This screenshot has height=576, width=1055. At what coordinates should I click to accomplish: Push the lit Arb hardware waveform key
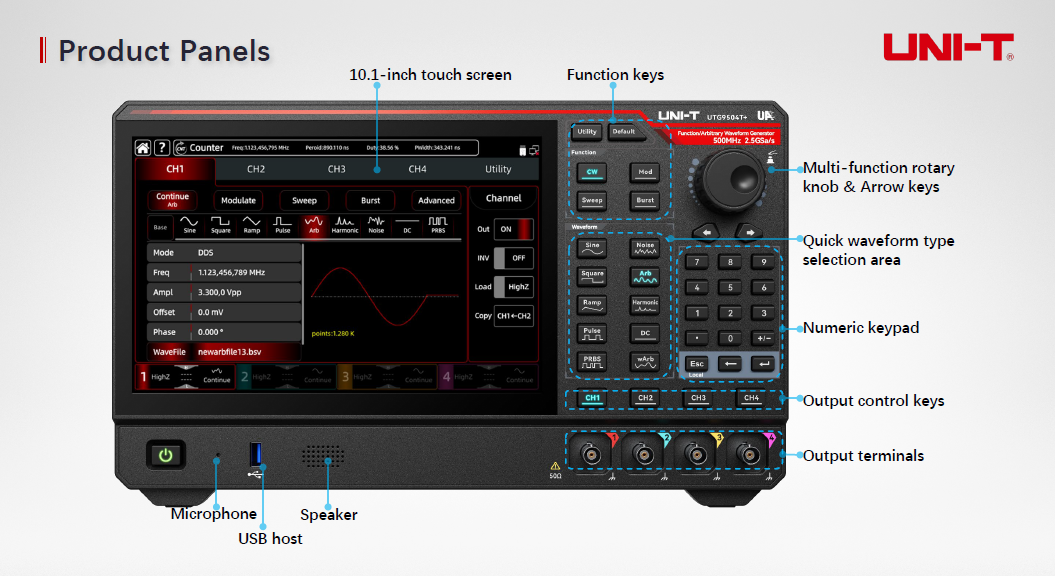pyautogui.click(x=645, y=277)
